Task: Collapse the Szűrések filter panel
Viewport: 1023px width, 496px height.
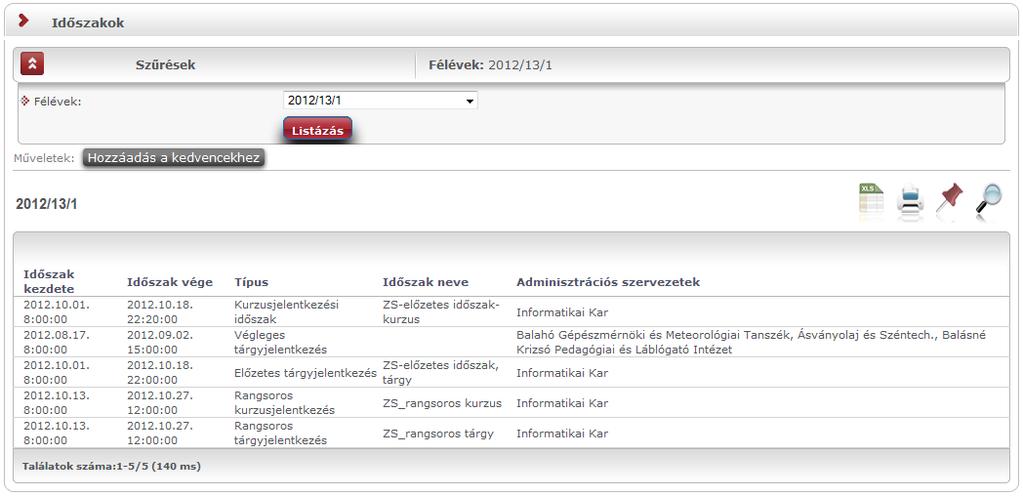Action: click(32, 64)
